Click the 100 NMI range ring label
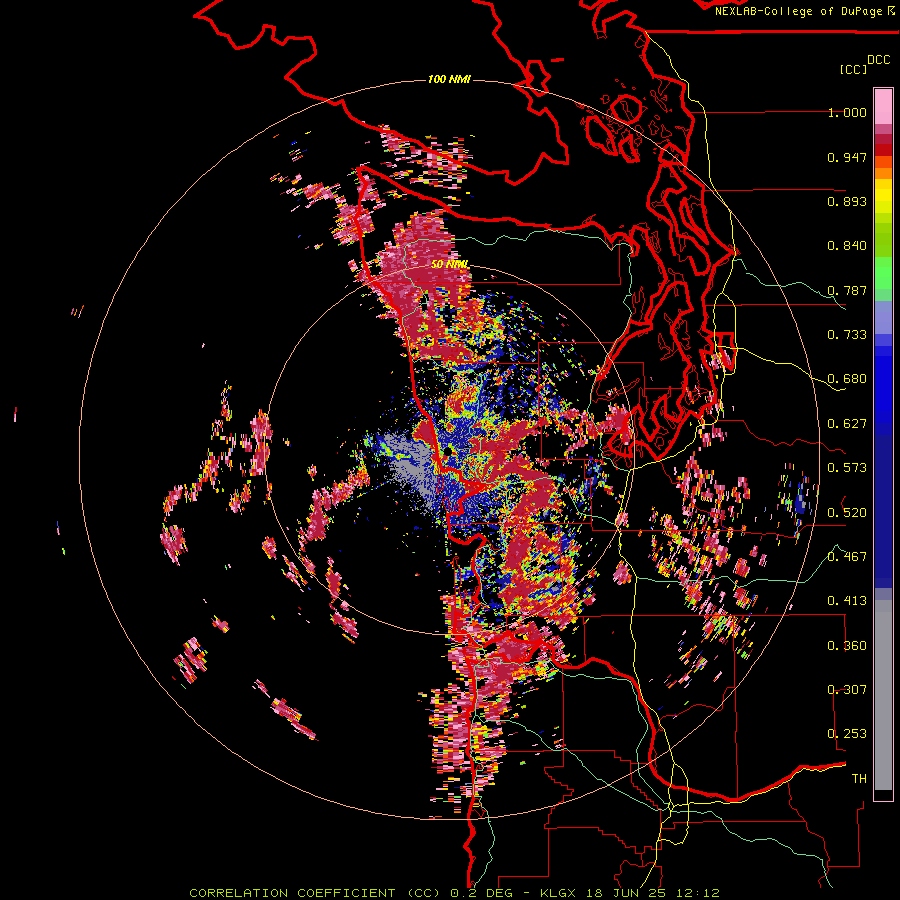The width and height of the screenshot is (900, 900). (449, 79)
